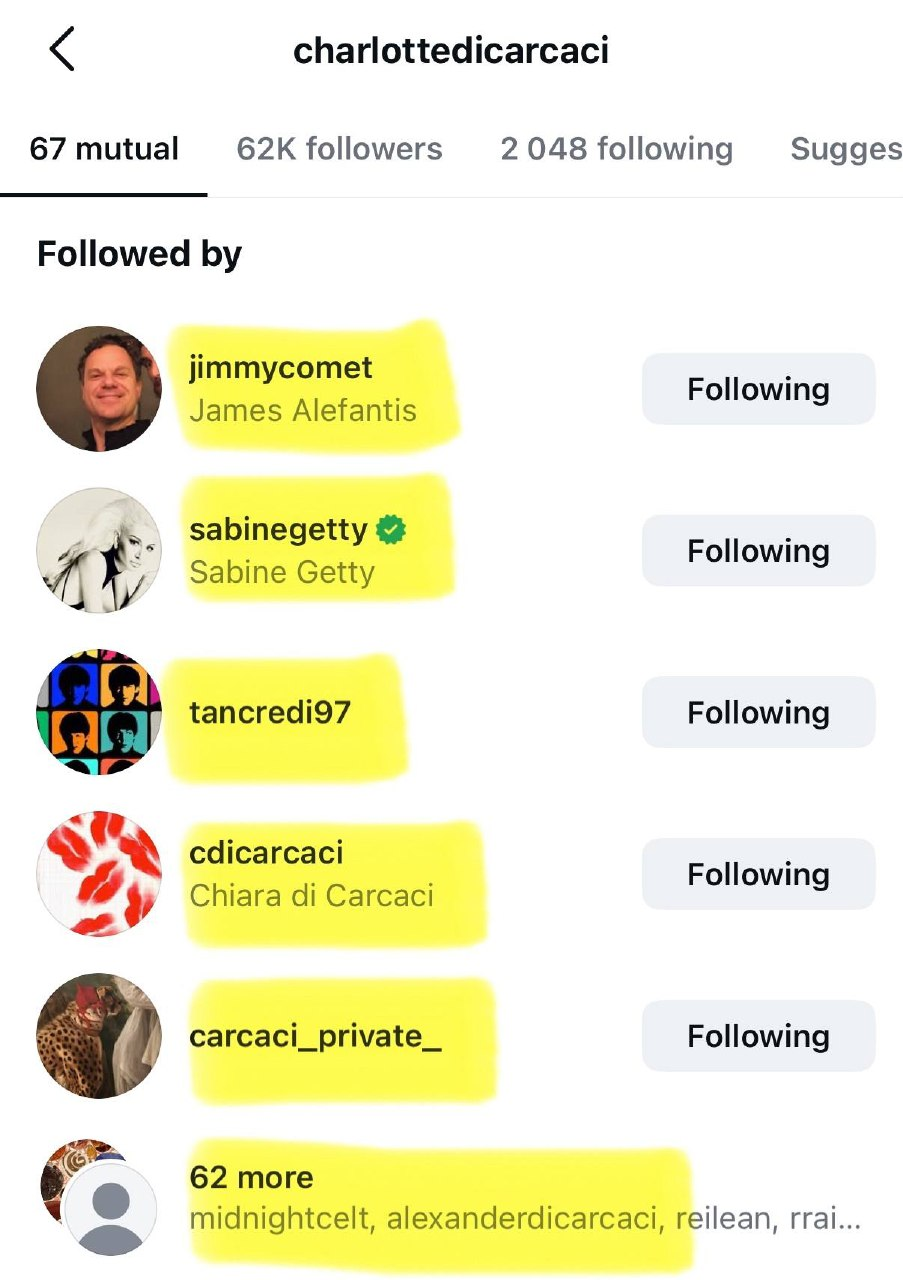Unfollow jimmycomet via Following button
Screen dimensions: 903x1280
tap(758, 389)
